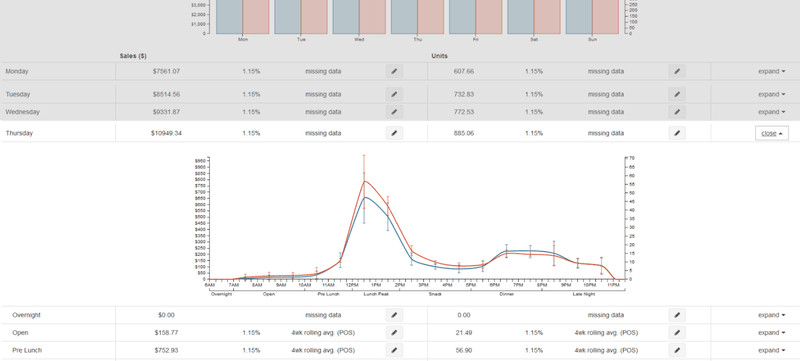Click pencil icon for Open sales
The height and width of the screenshot is (361, 800).
click(x=394, y=332)
